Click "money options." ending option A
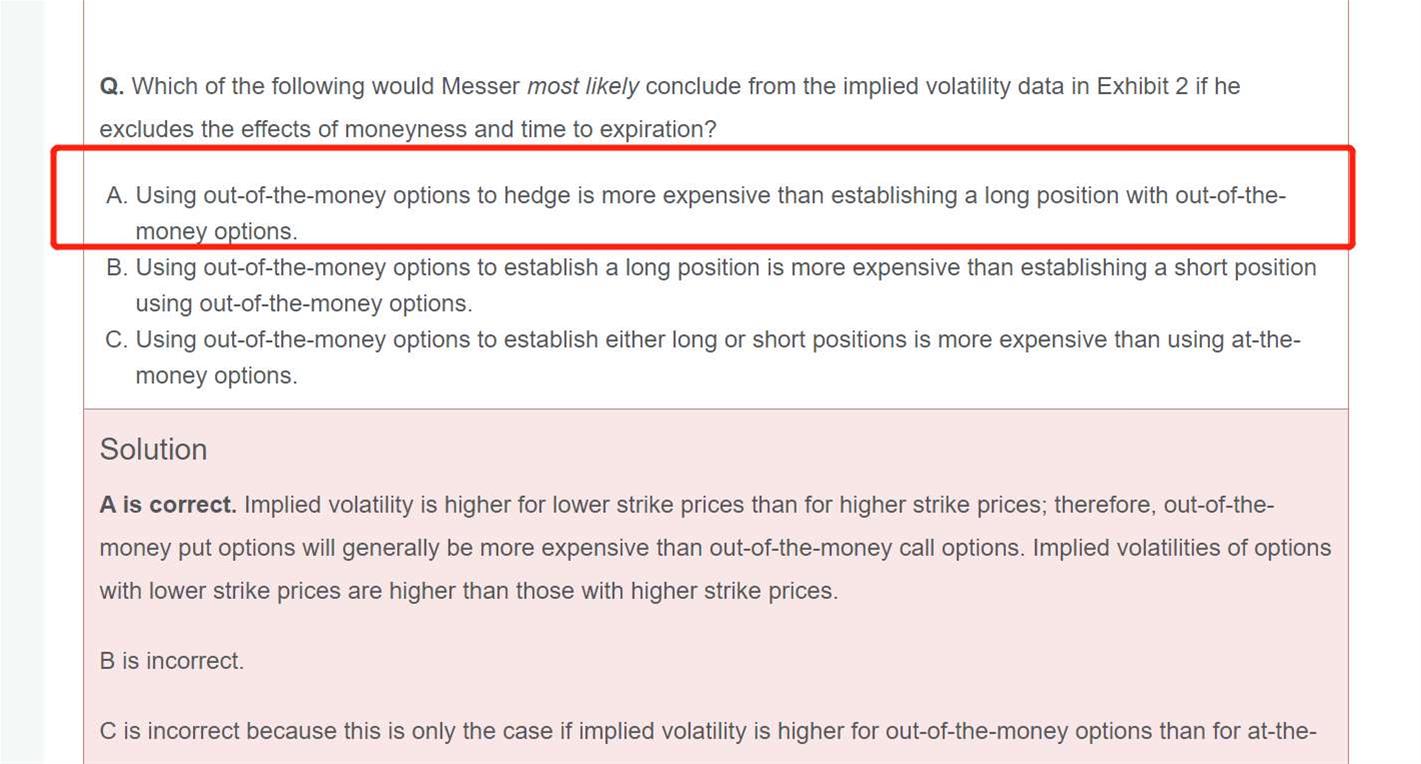This screenshot has height=764, width=1421. [x=216, y=232]
